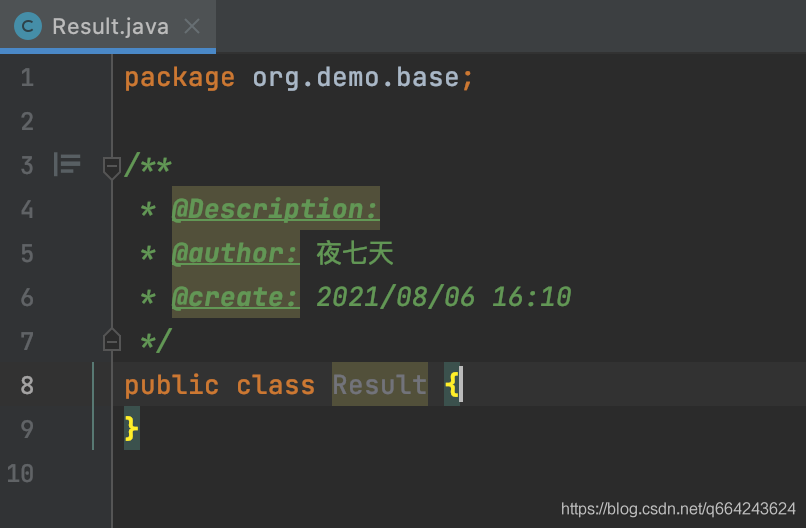806x528 pixels.
Task: Click the opening yellow brace on line 8
Action: point(452,384)
